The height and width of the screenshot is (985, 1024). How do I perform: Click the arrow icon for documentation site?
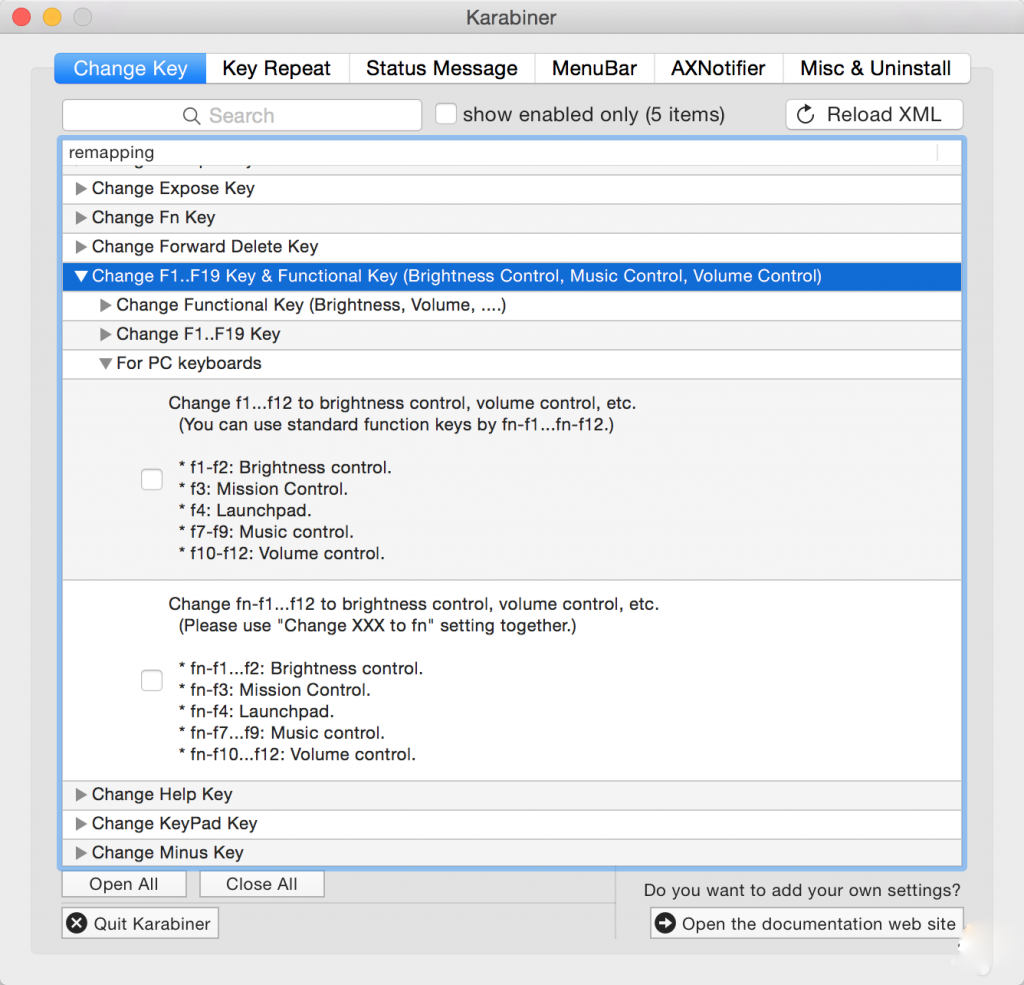pyautogui.click(x=665, y=924)
